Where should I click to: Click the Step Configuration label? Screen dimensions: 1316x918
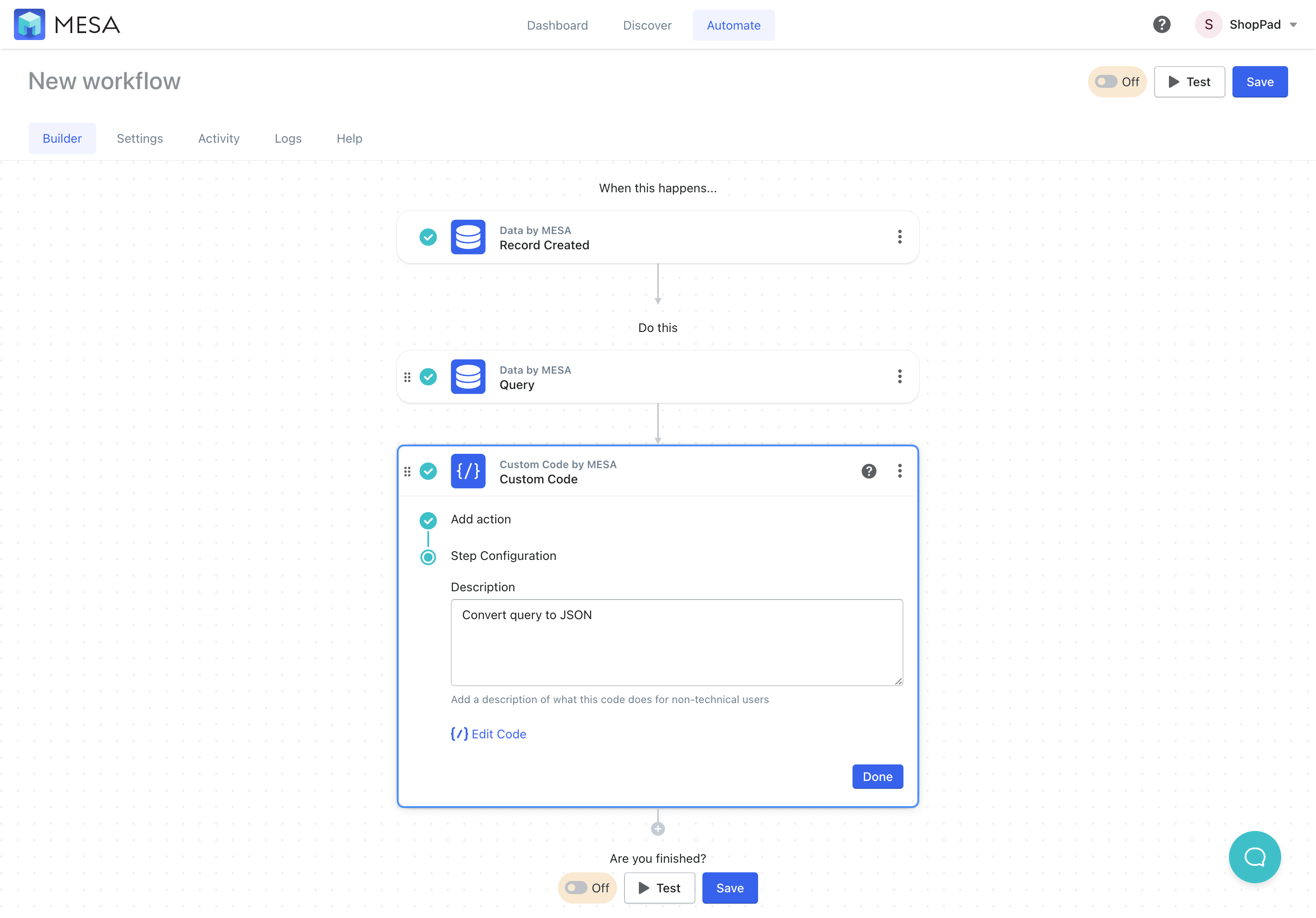[x=503, y=556]
